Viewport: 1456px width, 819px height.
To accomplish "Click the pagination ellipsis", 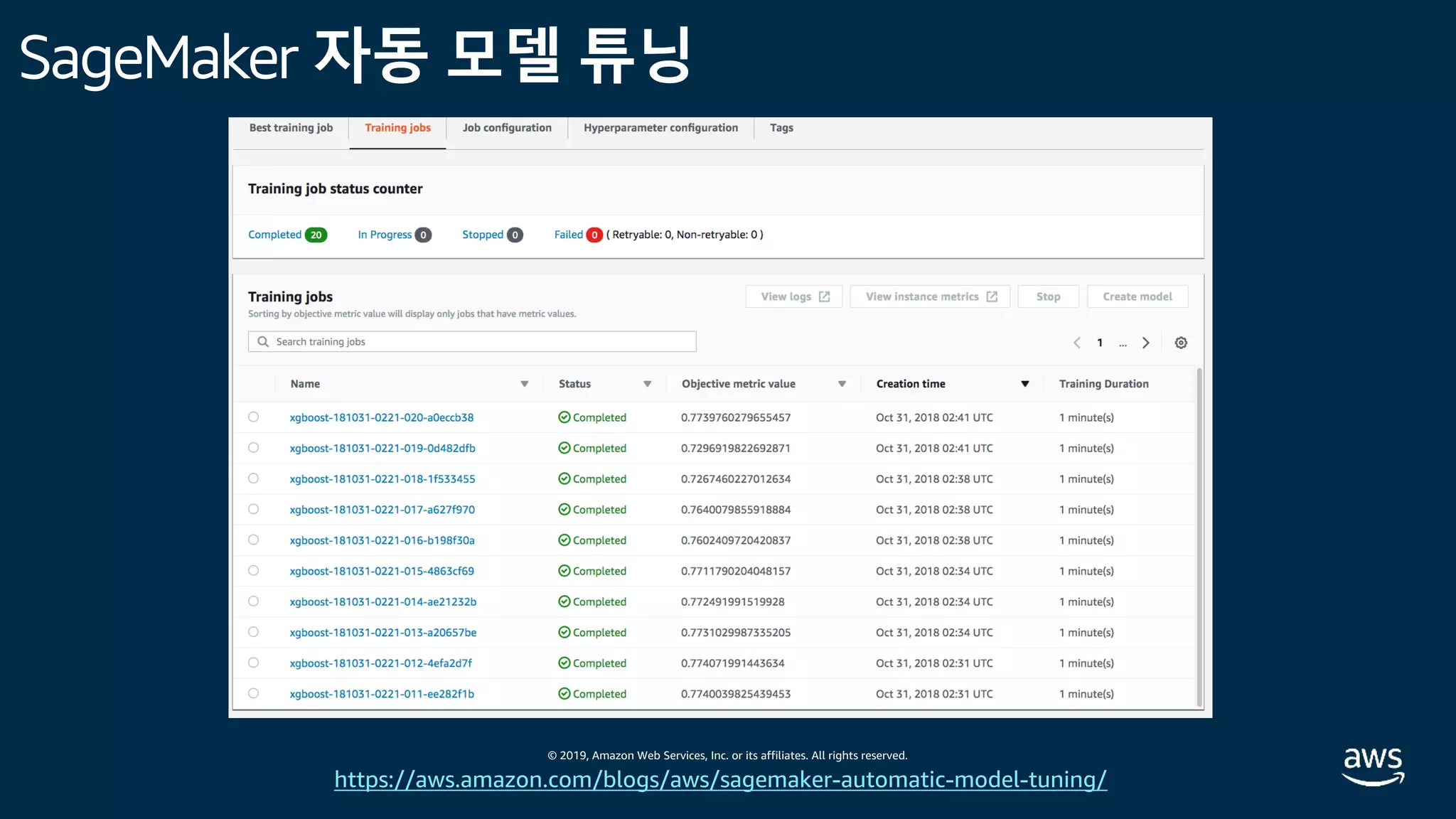I will coord(1123,344).
